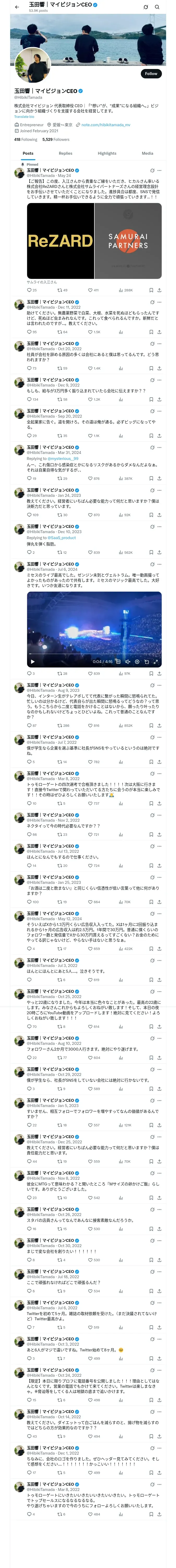Screen dimensions: 176x1568
Task: Switch to the Replies tab
Action: tap(65, 153)
